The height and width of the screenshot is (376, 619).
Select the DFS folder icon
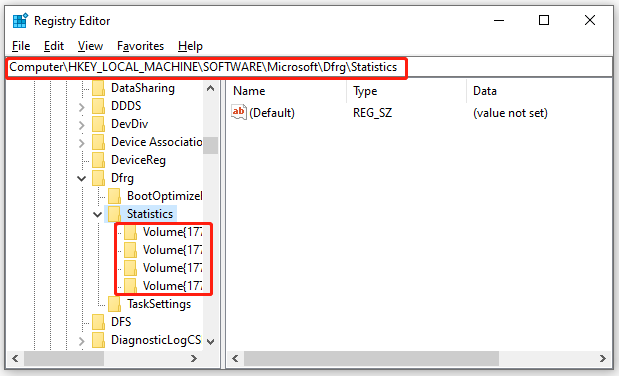tap(98, 322)
